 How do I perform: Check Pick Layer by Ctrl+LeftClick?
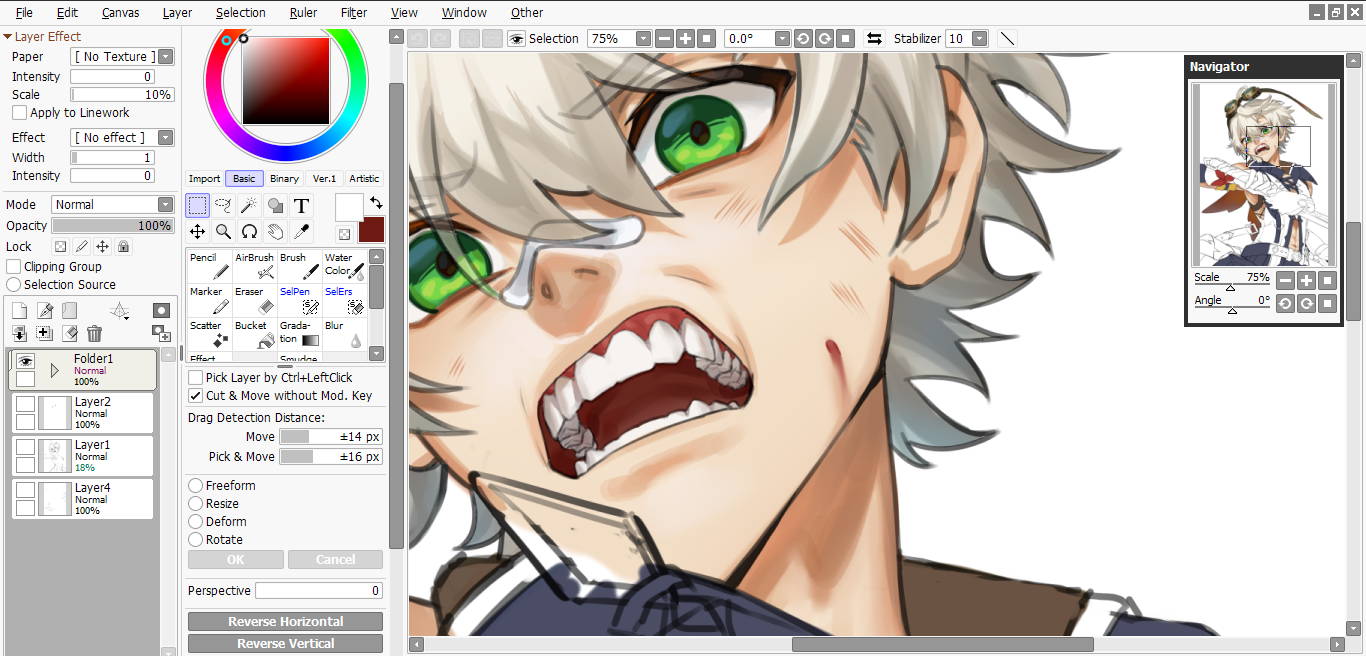pos(196,377)
